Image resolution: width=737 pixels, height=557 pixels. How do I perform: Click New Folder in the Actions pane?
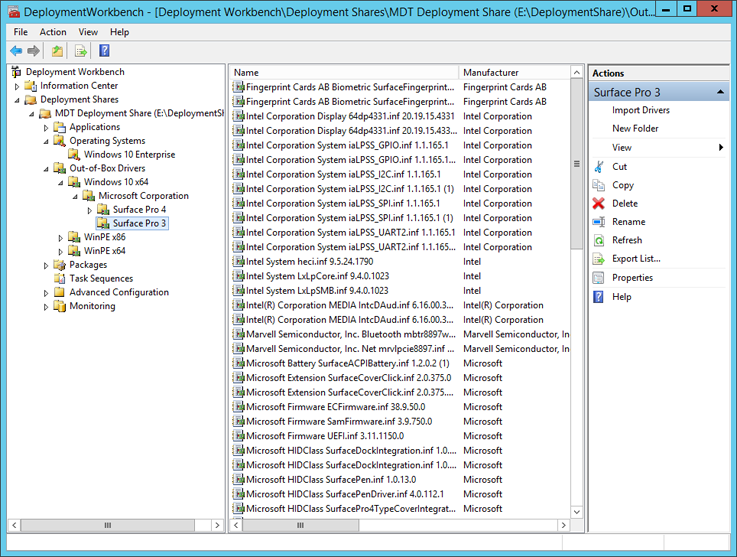pos(635,129)
